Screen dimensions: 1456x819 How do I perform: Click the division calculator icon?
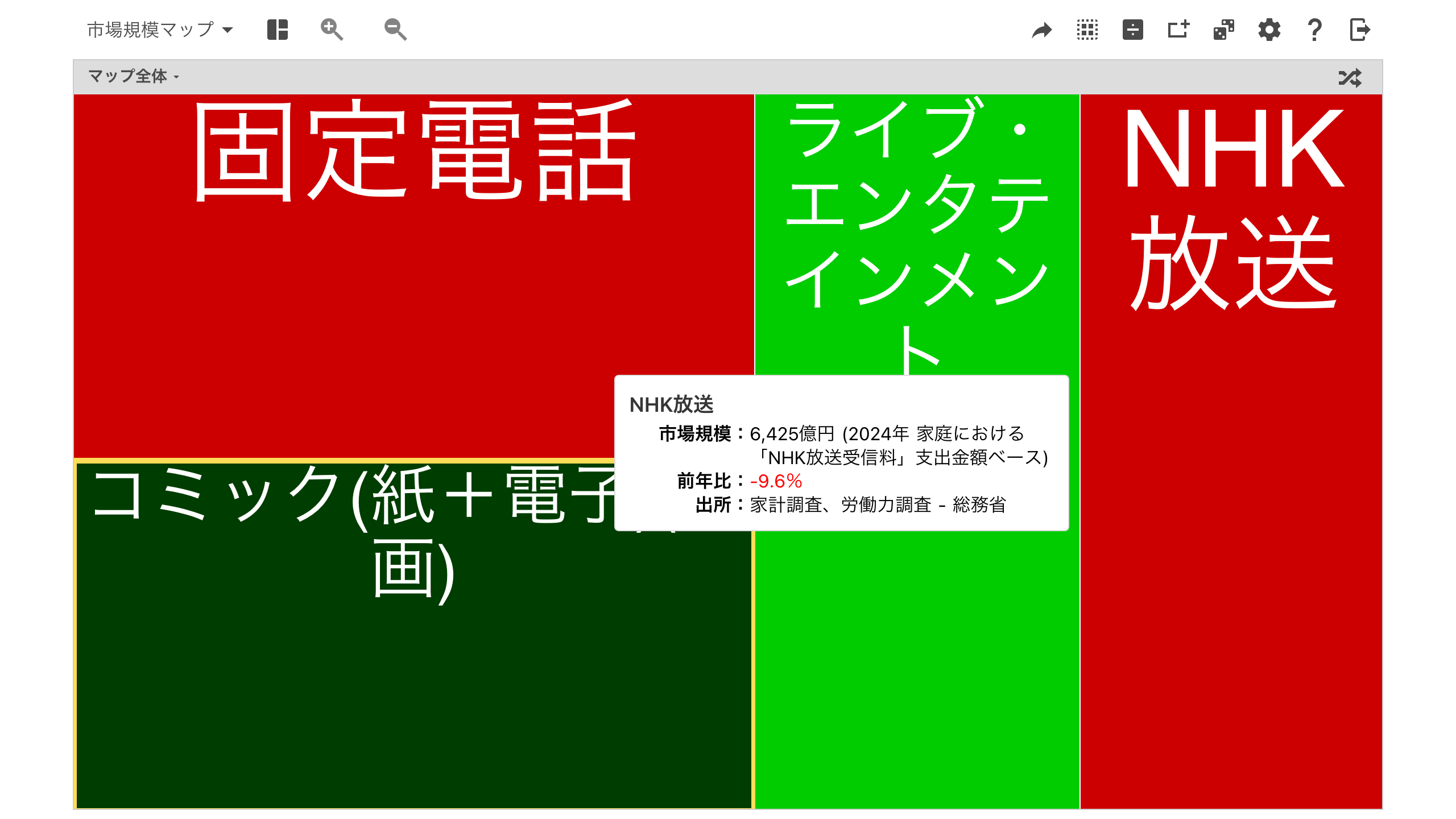click(1133, 30)
